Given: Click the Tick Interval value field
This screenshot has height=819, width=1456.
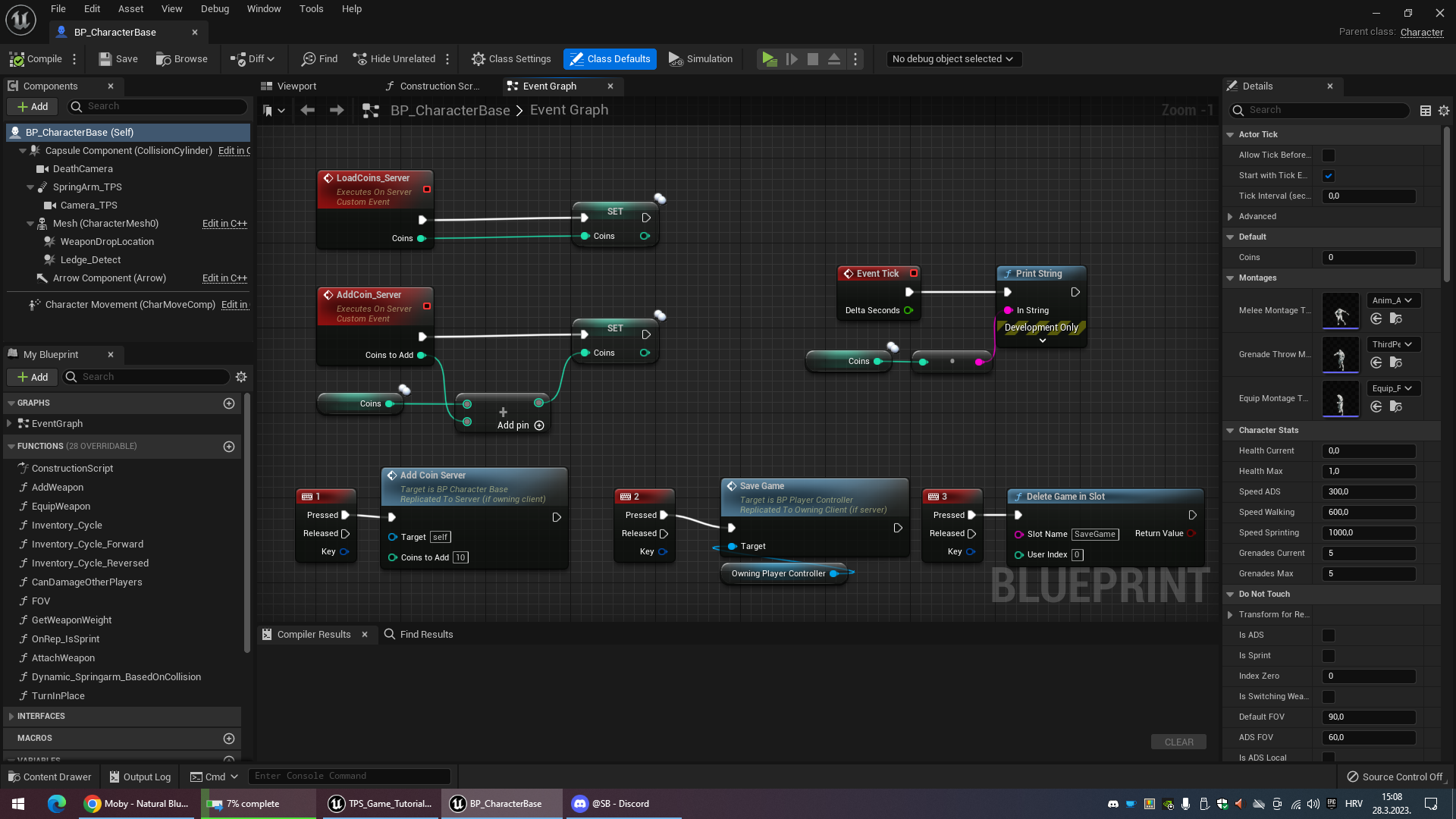Looking at the screenshot, I should pyautogui.click(x=1369, y=196).
